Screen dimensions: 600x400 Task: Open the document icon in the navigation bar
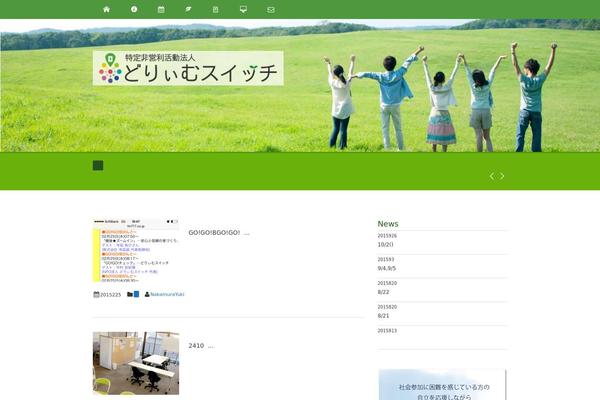pyautogui.click(x=215, y=10)
